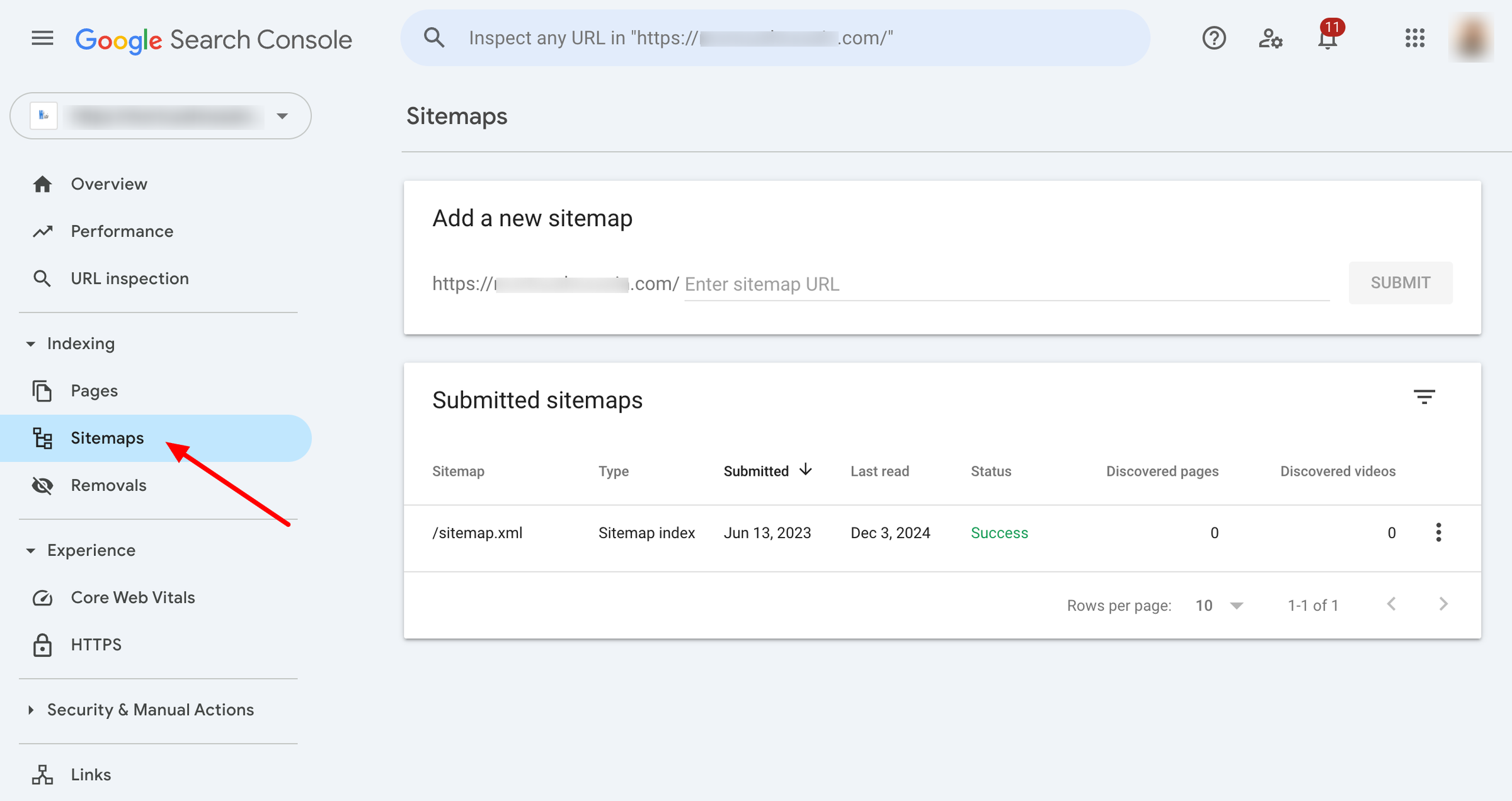This screenshot has width=1512, height=801.
Task: Go to Overview in sidebar
Action: coord(109,184)
